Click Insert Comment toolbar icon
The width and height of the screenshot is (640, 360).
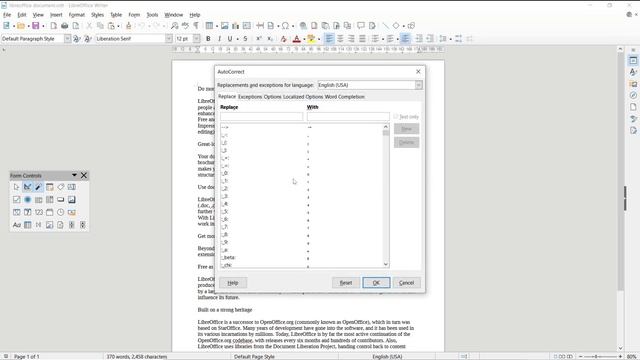[x=361, y=26]
